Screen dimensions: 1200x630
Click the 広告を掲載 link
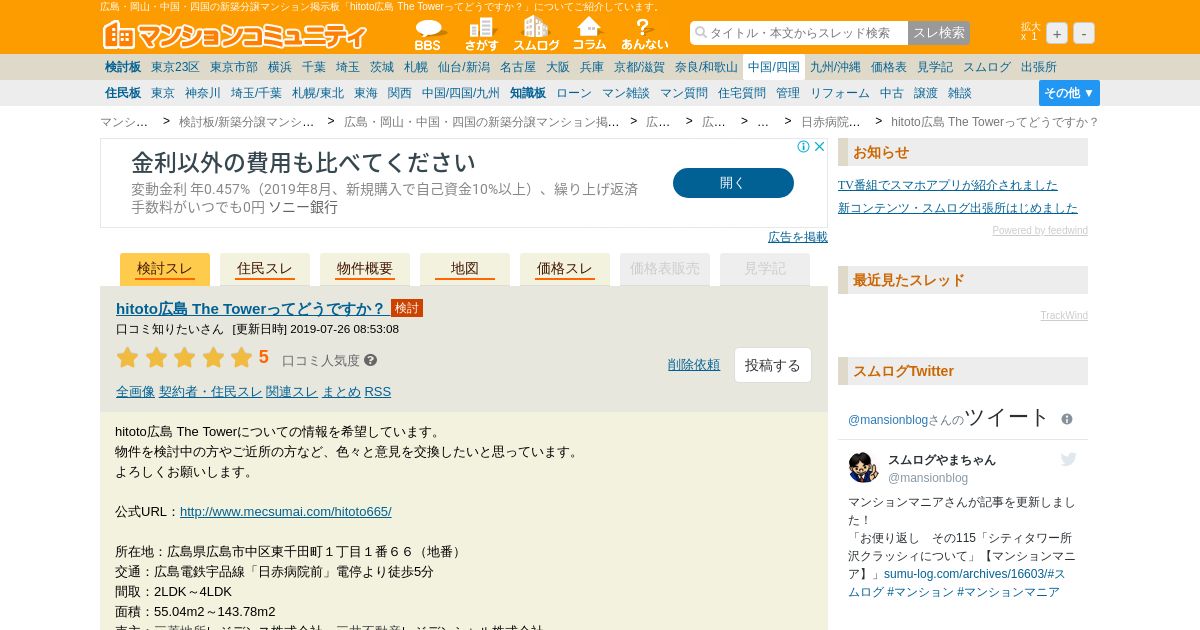pyautogui.click(x=798, y=237)
